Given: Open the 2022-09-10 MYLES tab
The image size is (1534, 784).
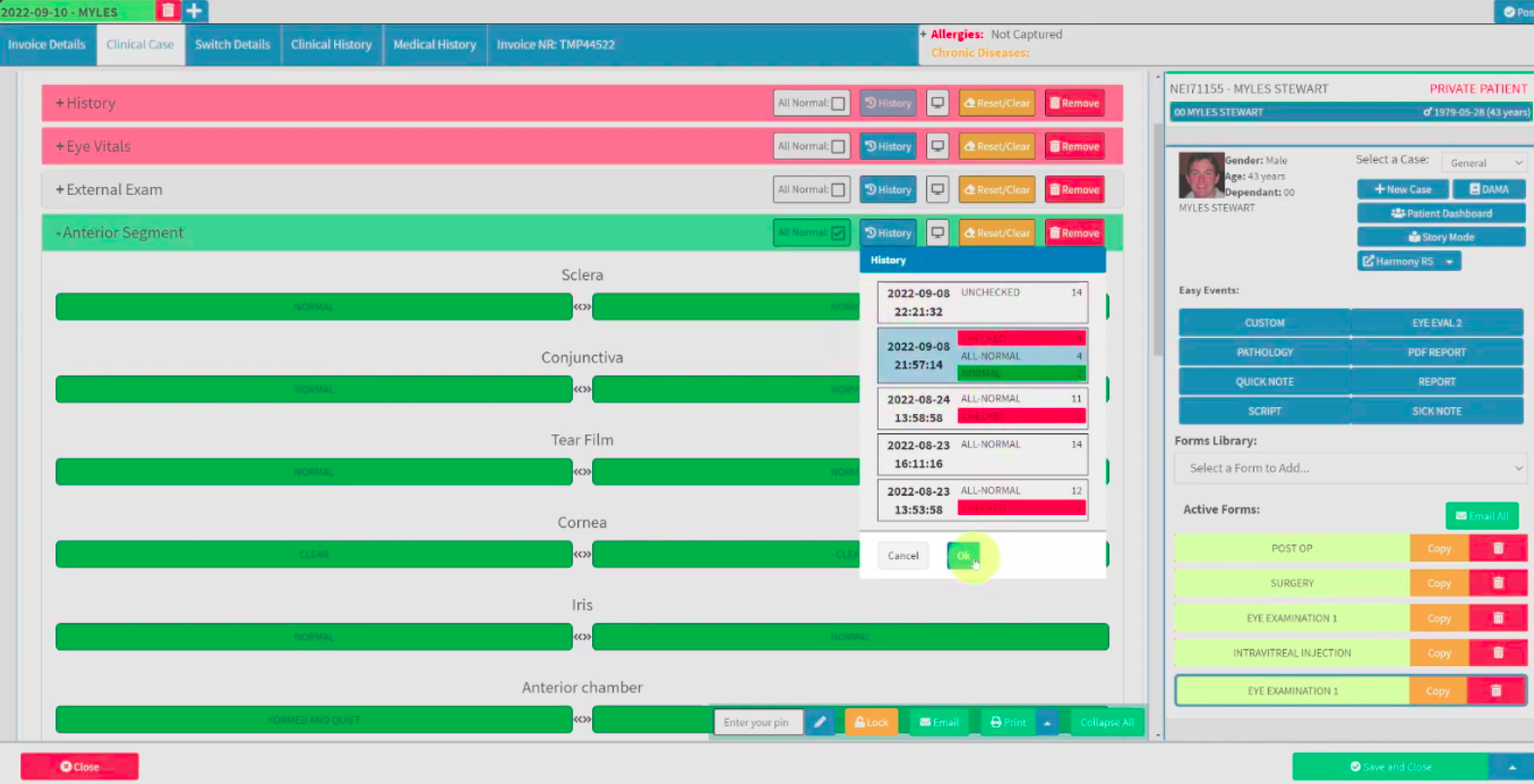Looking at the screenshot, I should point(76,11).
